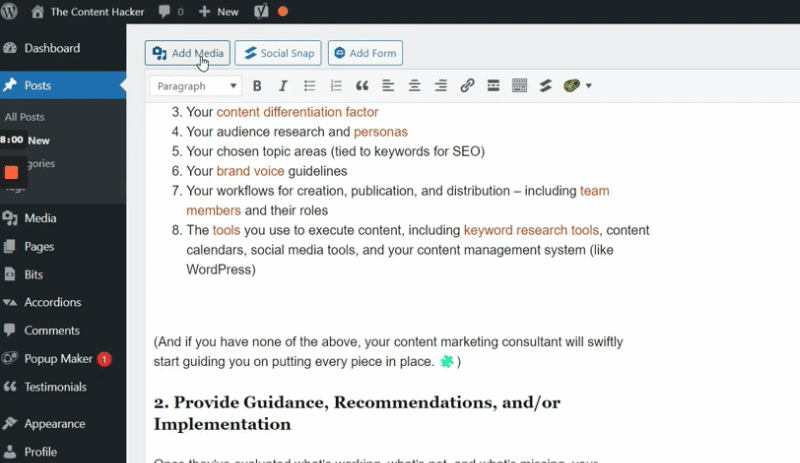This screenshot has width=800, height=463.
Task: Align text center
Action: (x=414, y=86)
